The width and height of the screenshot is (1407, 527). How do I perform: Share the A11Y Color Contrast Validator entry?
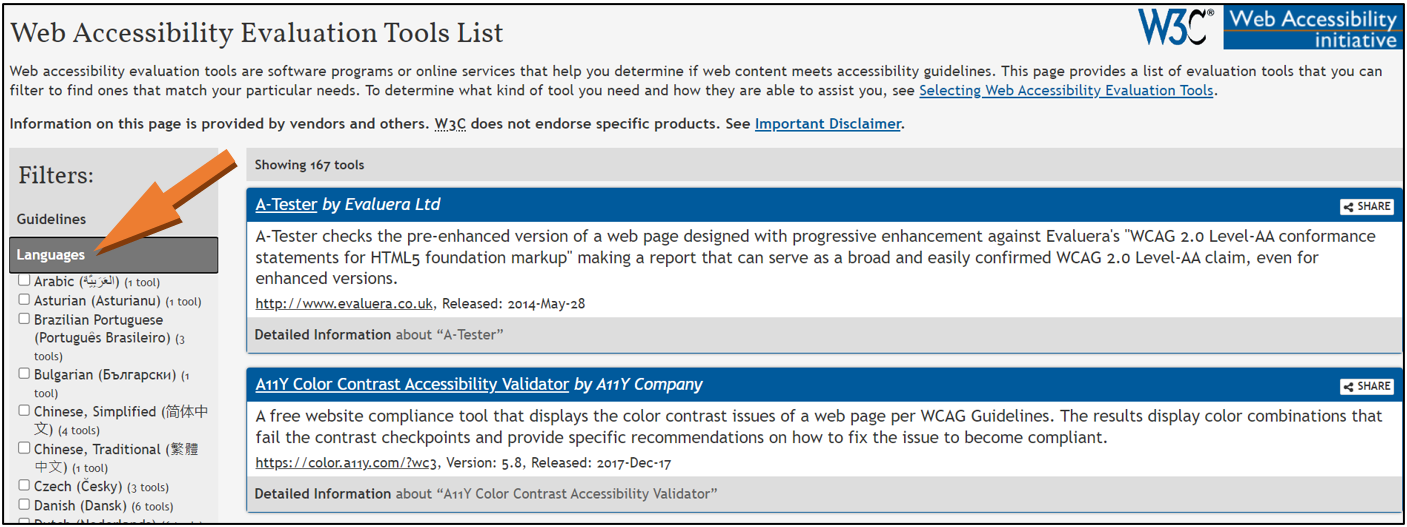point(1367,386)
